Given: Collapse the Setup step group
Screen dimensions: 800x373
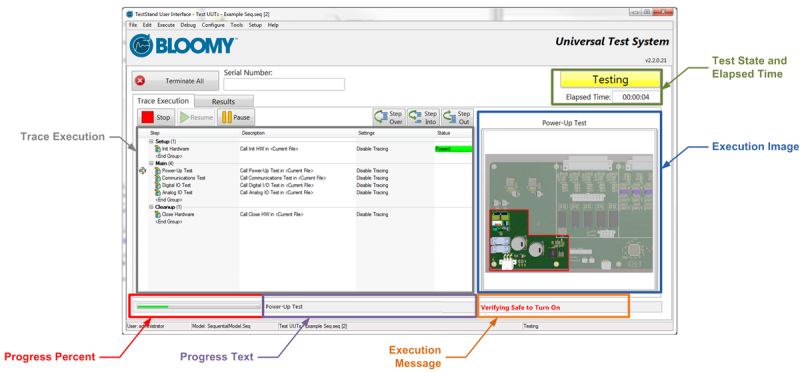Looking at the screenshot, I should click(152, 141).
